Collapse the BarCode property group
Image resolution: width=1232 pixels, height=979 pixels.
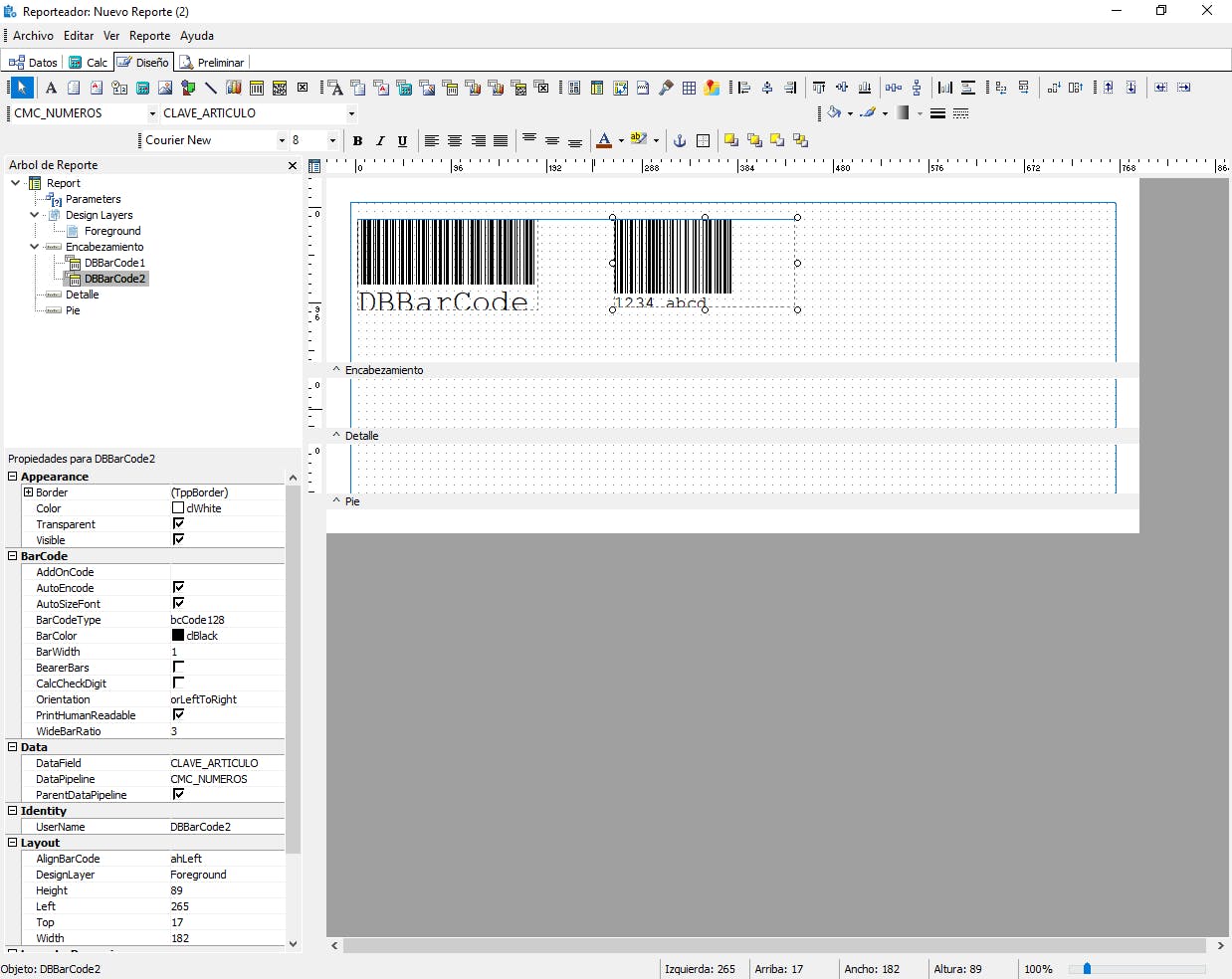[13, 556]
